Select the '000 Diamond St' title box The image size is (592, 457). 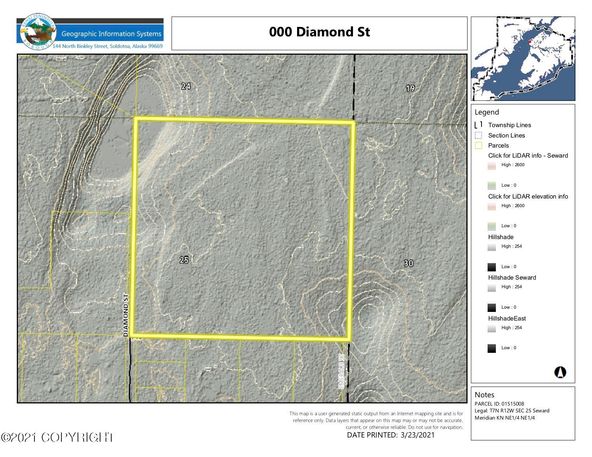319,33
